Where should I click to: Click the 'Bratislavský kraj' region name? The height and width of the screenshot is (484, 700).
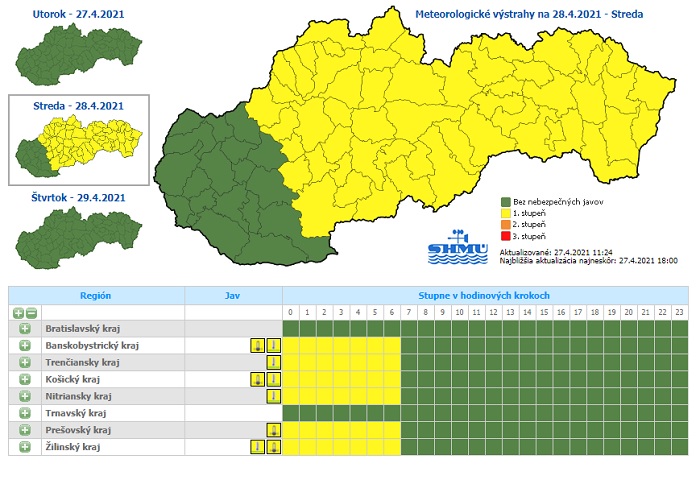coord(83,329)
